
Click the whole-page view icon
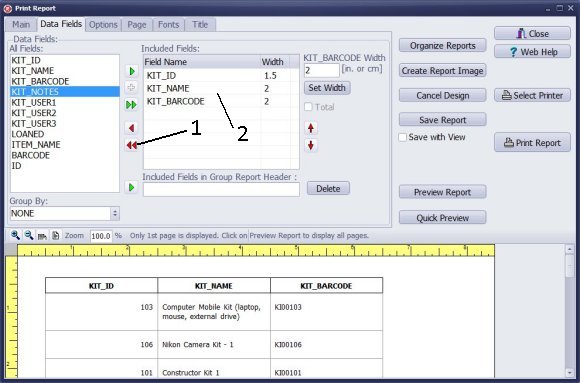pyautogui.click(x=55, y=235)
